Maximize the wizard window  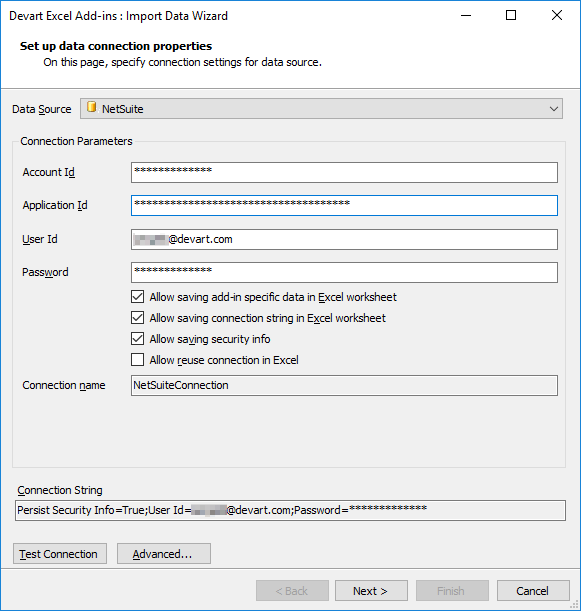tap(511, 15)
